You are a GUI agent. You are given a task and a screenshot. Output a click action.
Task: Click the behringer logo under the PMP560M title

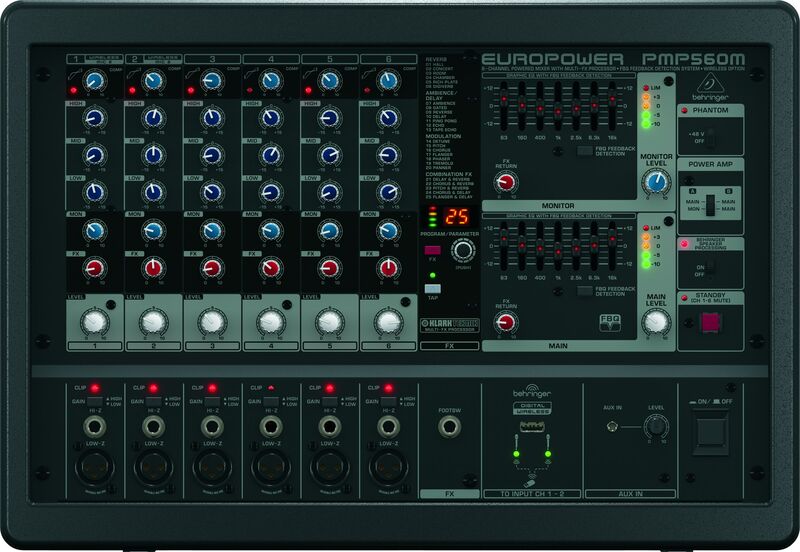pyautogui.click(x=710, y=87)
